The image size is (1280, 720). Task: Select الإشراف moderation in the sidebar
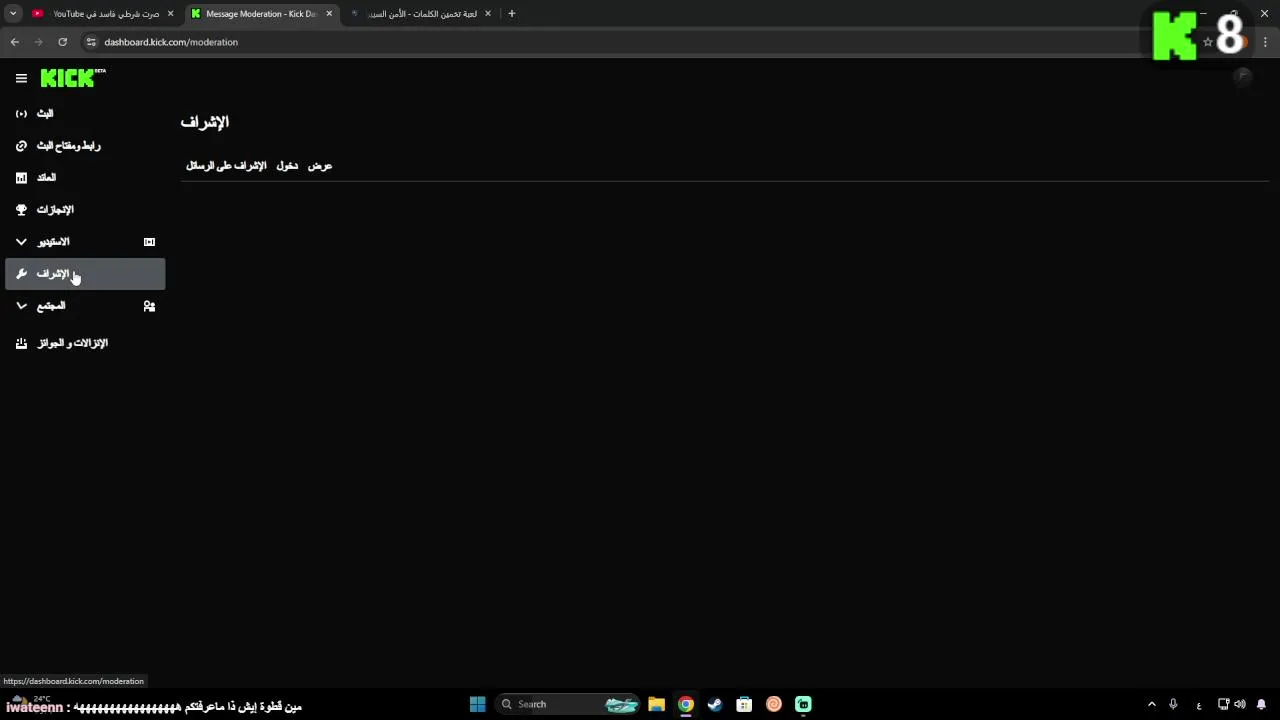tap(85, 274)
